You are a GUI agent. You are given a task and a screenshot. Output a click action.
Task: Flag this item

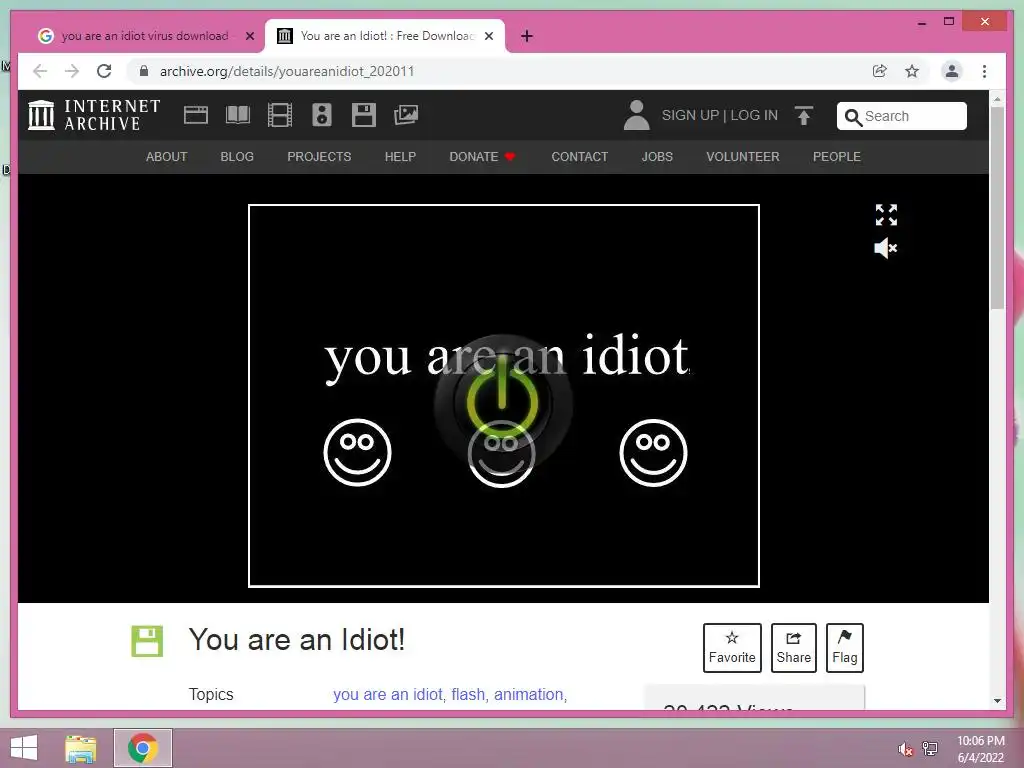[844, 648]
